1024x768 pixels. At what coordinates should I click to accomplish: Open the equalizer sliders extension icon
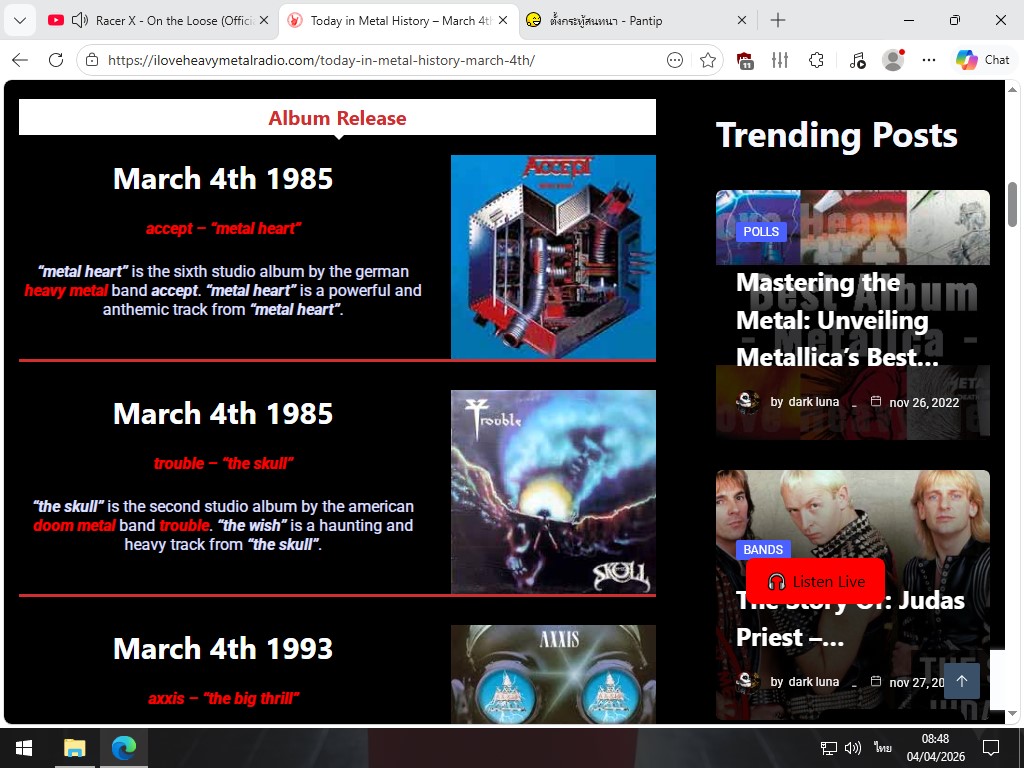pos(780,60)
